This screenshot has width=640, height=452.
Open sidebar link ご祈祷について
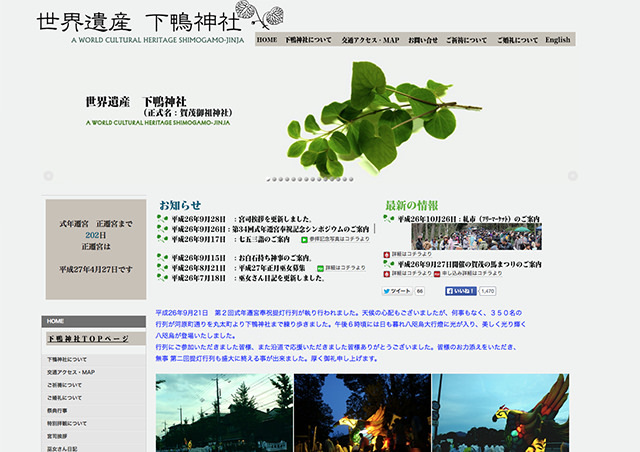pos(64,385)
